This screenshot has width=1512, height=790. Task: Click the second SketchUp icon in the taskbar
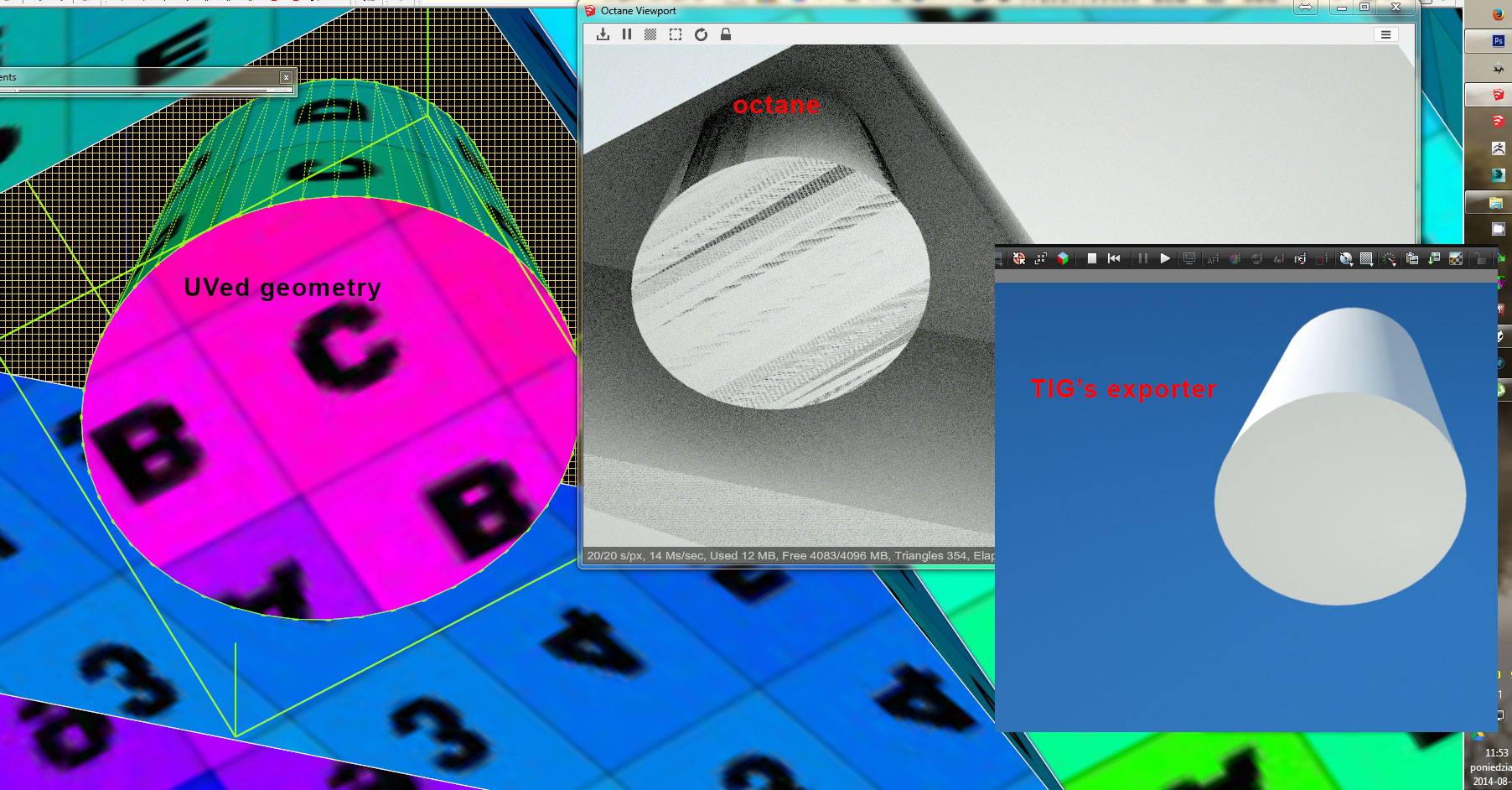[1498, 122]
